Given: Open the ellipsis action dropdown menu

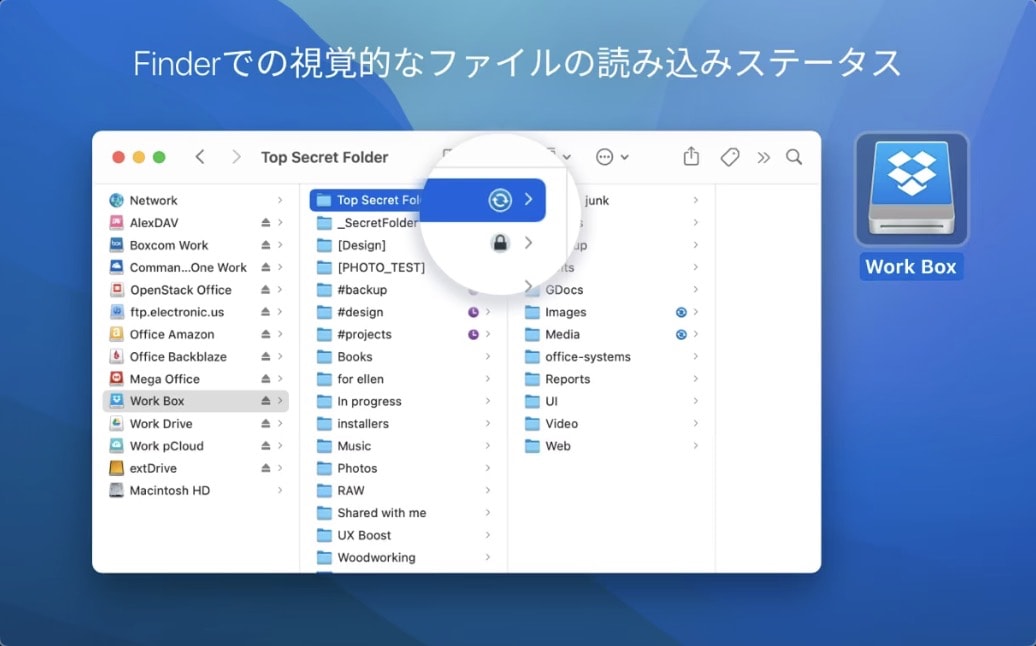Looking at the screenshot, I should [611, 157].
